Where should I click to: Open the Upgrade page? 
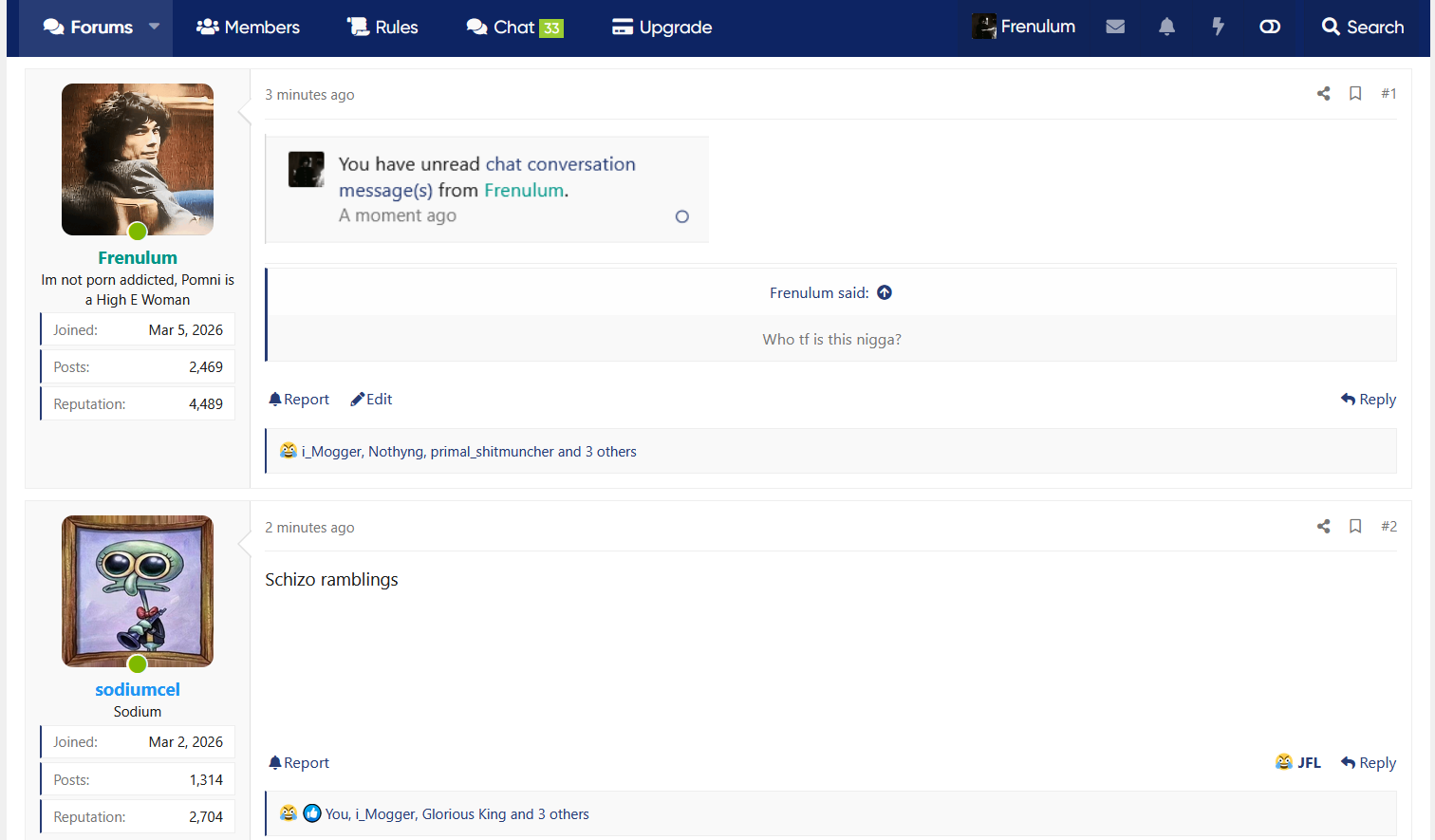click(662, 28)
